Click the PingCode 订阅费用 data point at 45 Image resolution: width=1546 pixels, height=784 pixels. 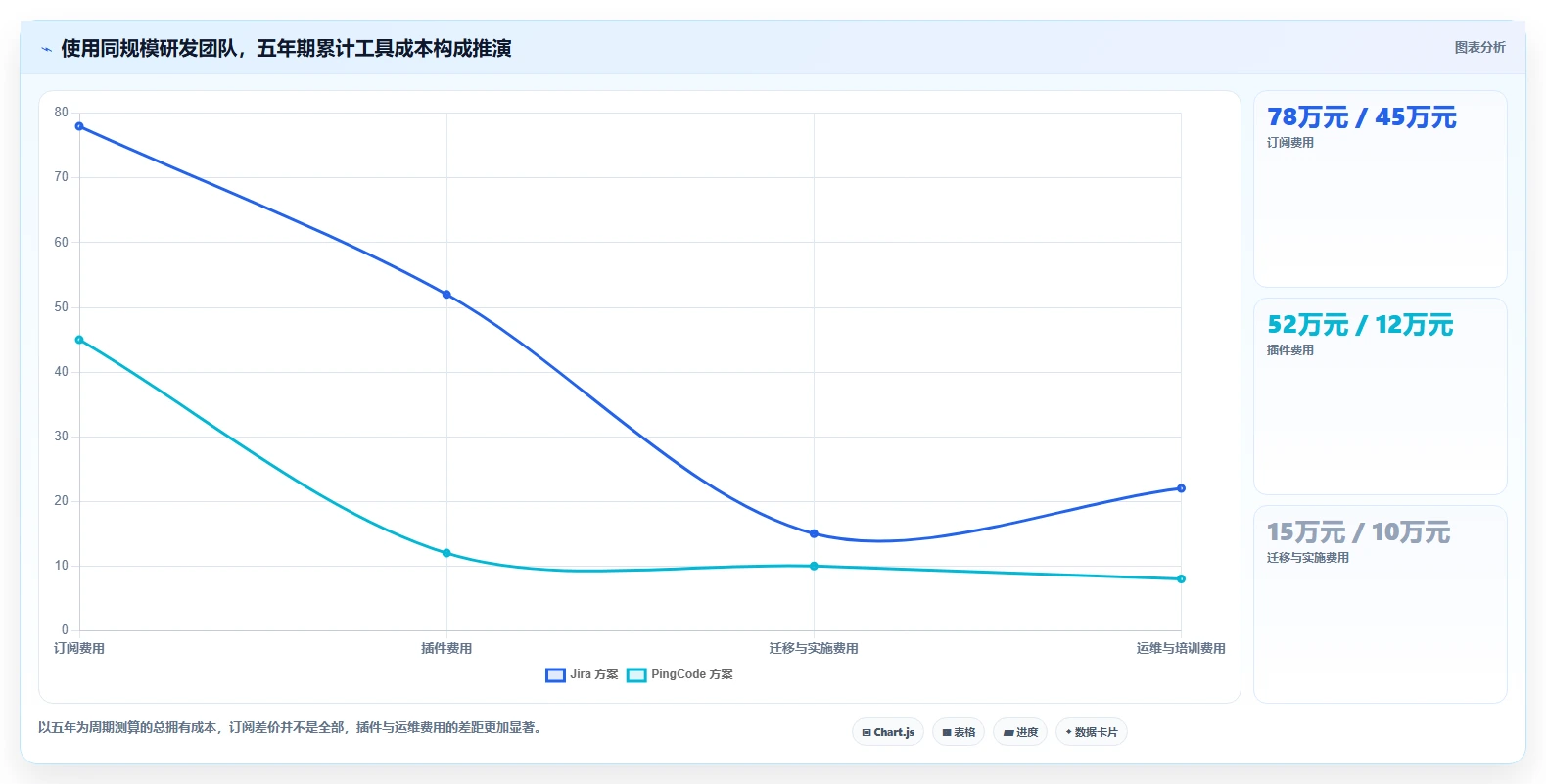[79, 340]
